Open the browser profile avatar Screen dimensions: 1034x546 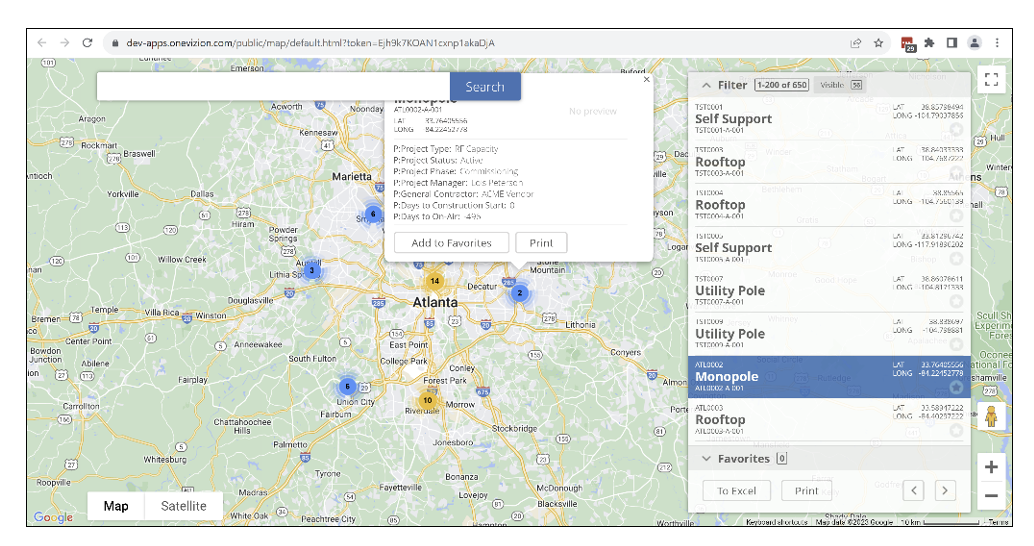(x=974, y=43)
